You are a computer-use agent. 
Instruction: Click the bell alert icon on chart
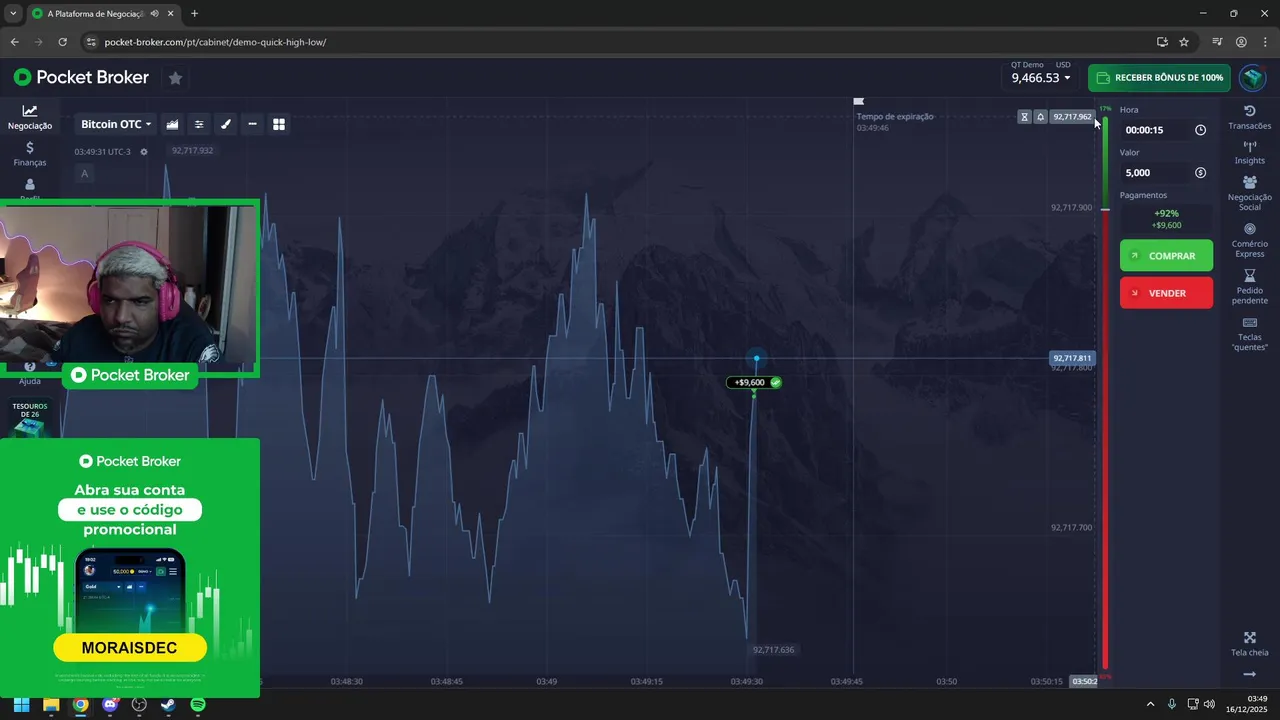click(x=1040, y=117)
